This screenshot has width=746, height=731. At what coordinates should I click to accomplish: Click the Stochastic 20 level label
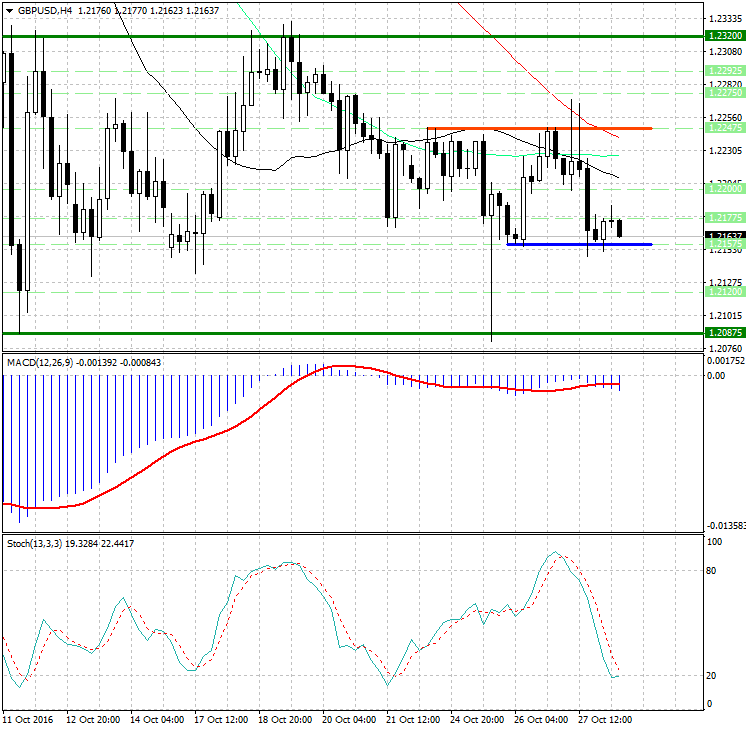point(712,676)
